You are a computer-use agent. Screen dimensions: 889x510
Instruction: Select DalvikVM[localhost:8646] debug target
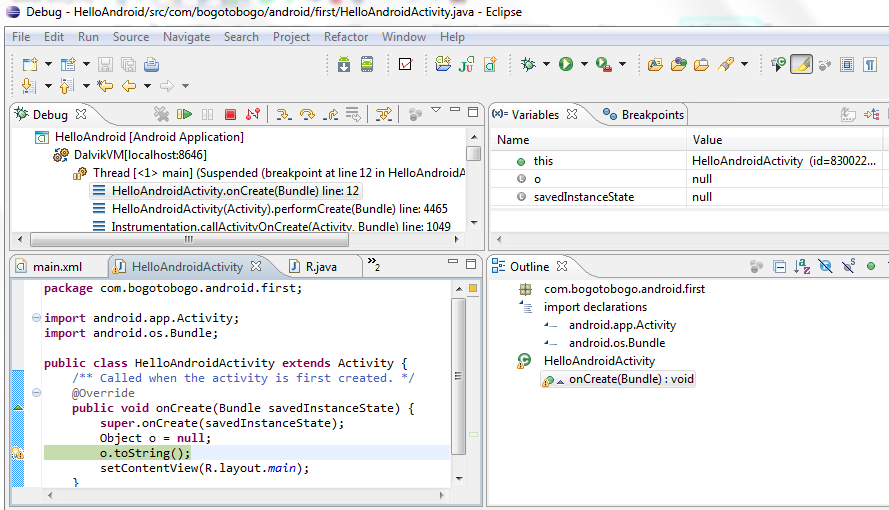(130, 155)
